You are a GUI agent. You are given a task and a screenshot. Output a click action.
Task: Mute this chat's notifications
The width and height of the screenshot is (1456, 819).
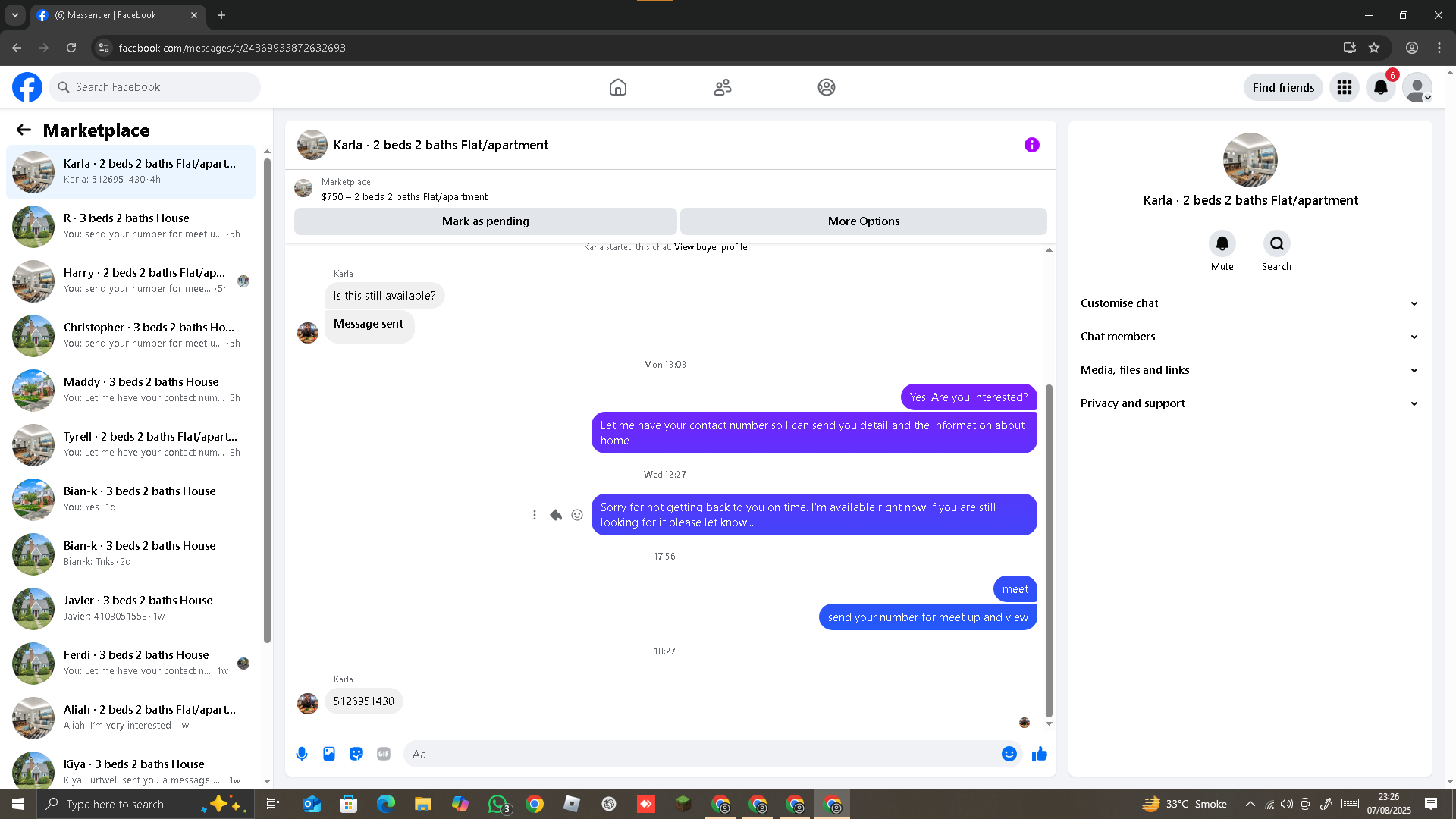point(1222,244)
